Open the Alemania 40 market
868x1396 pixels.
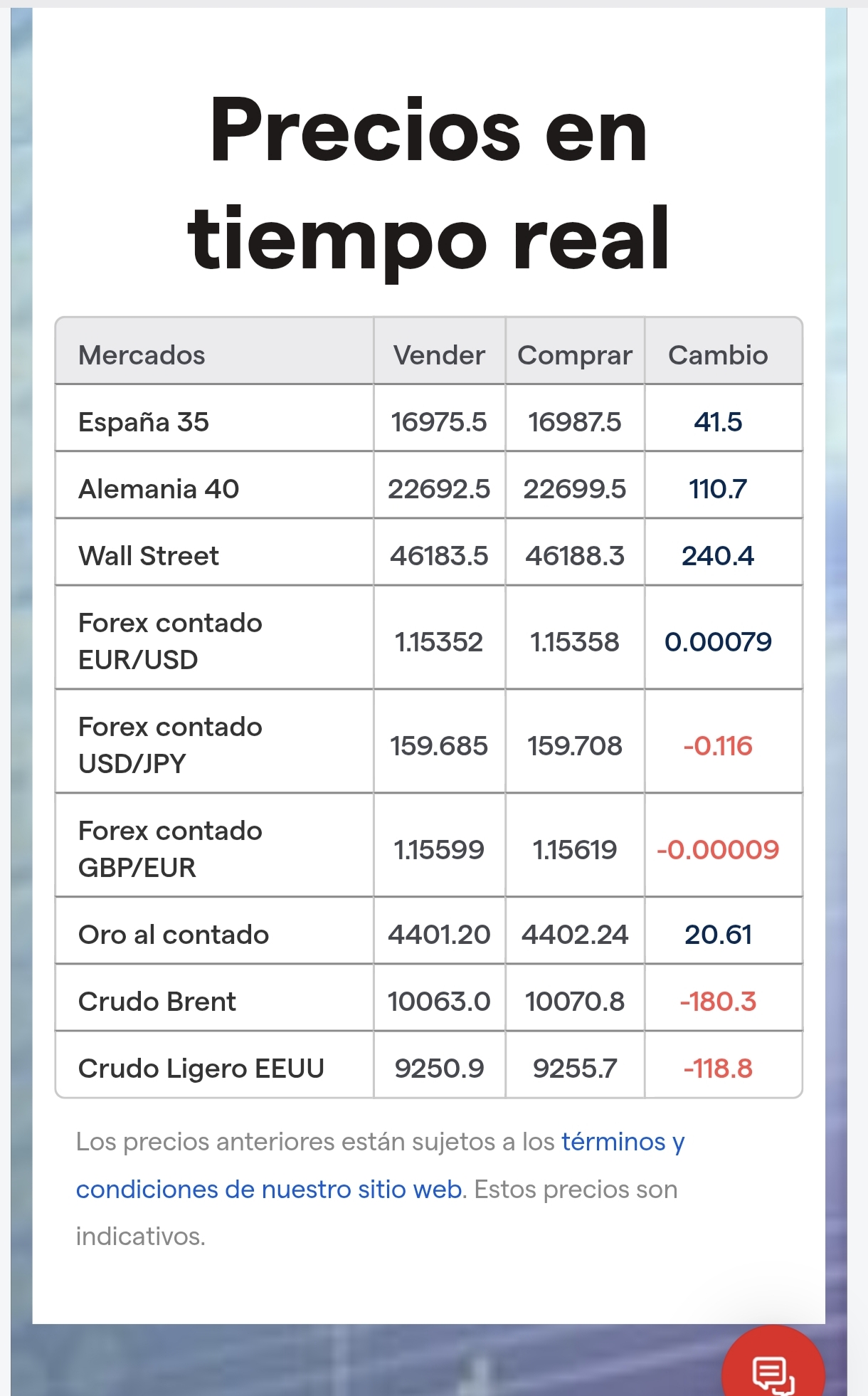159,489
